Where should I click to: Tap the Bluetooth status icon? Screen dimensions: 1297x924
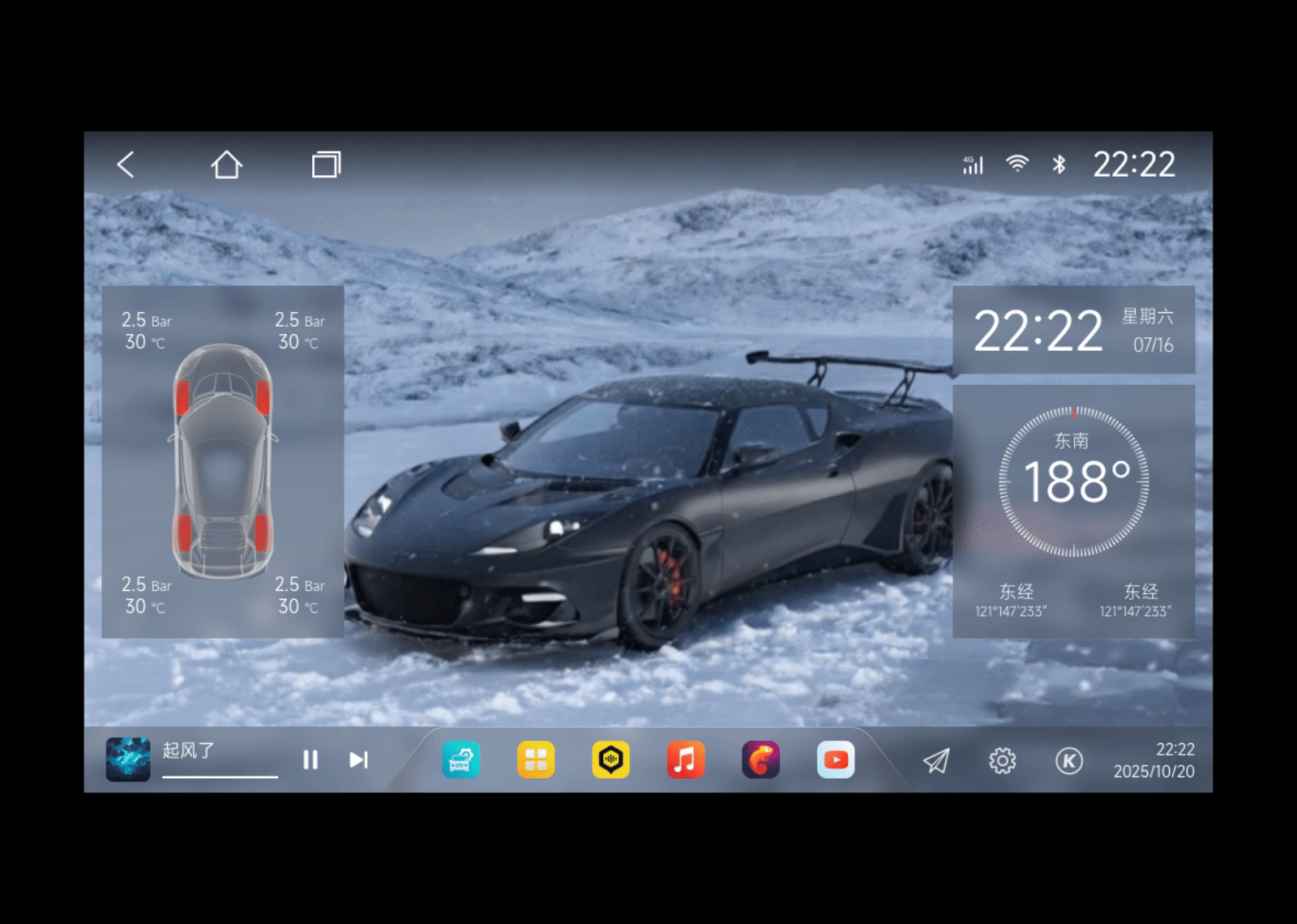pyautogui.click(x=1059, y=165)
